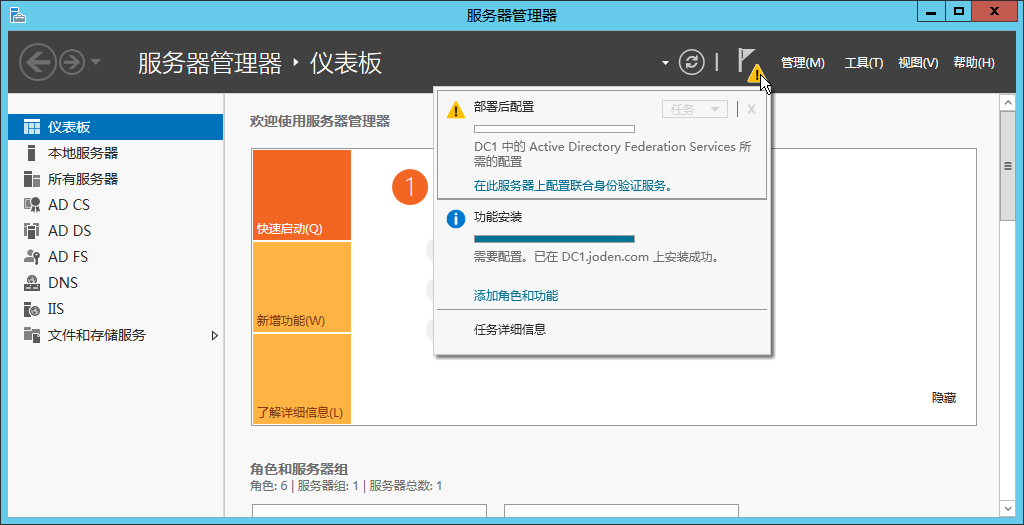Image resolution: width=1024 pixels, height=525 pixels.
Task: Select 仪表板 in the sidebar
Action: (x=116, y=127)
